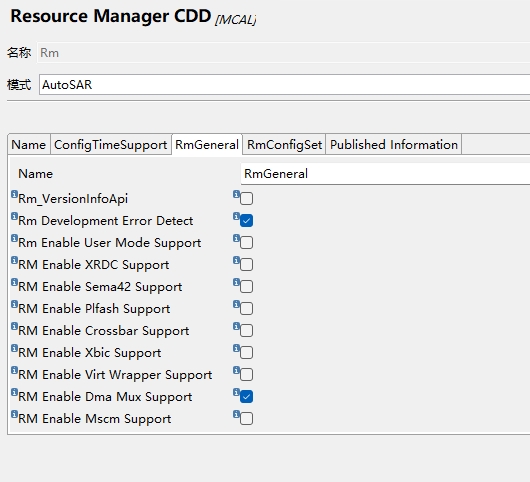Click the [MCAL] text in the title
The image size is (530, 482).
pyautogui.click(x=236, y=20)
